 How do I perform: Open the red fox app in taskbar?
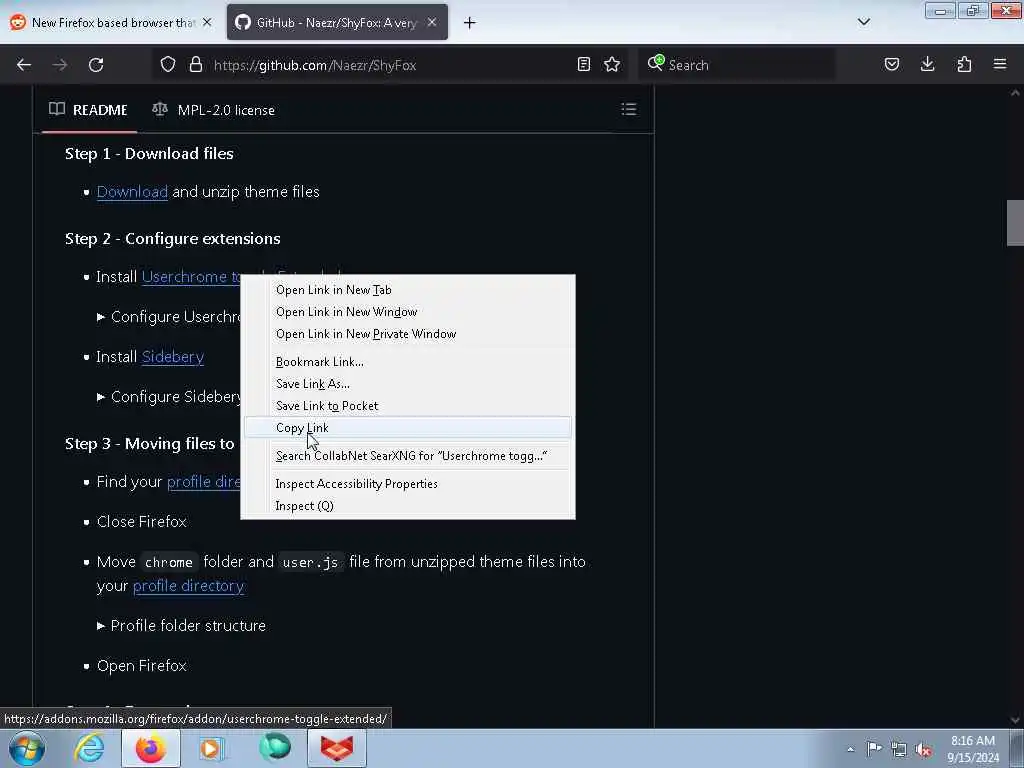(337, 748)
